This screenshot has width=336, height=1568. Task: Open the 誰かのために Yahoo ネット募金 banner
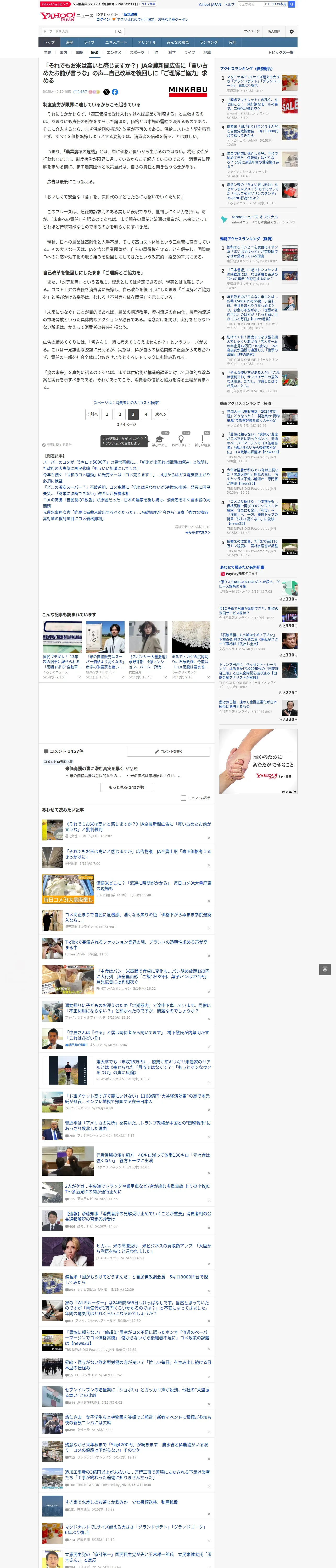tap(259, 762)
